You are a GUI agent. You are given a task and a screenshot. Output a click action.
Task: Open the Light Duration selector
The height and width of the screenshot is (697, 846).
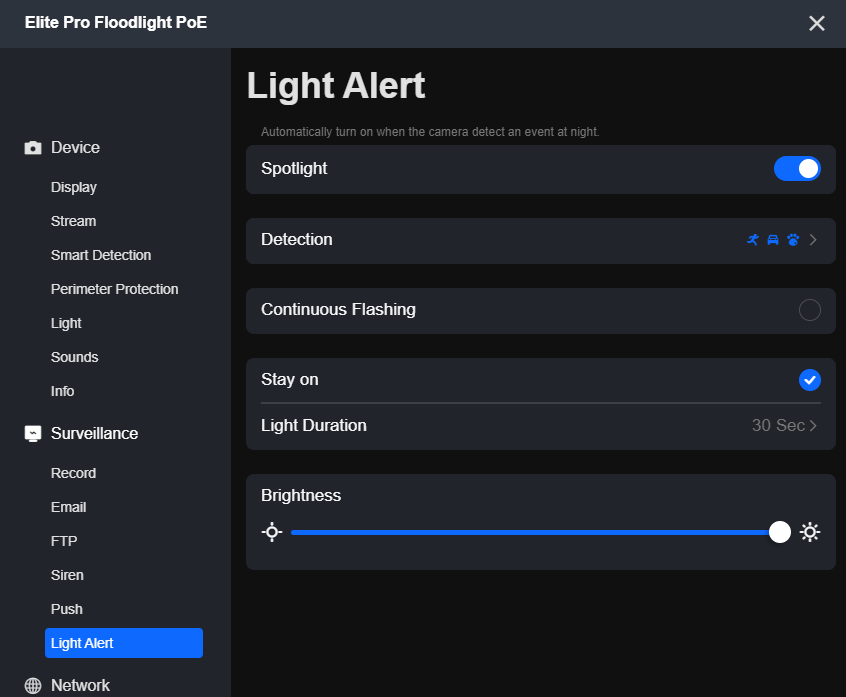point(785,425)
